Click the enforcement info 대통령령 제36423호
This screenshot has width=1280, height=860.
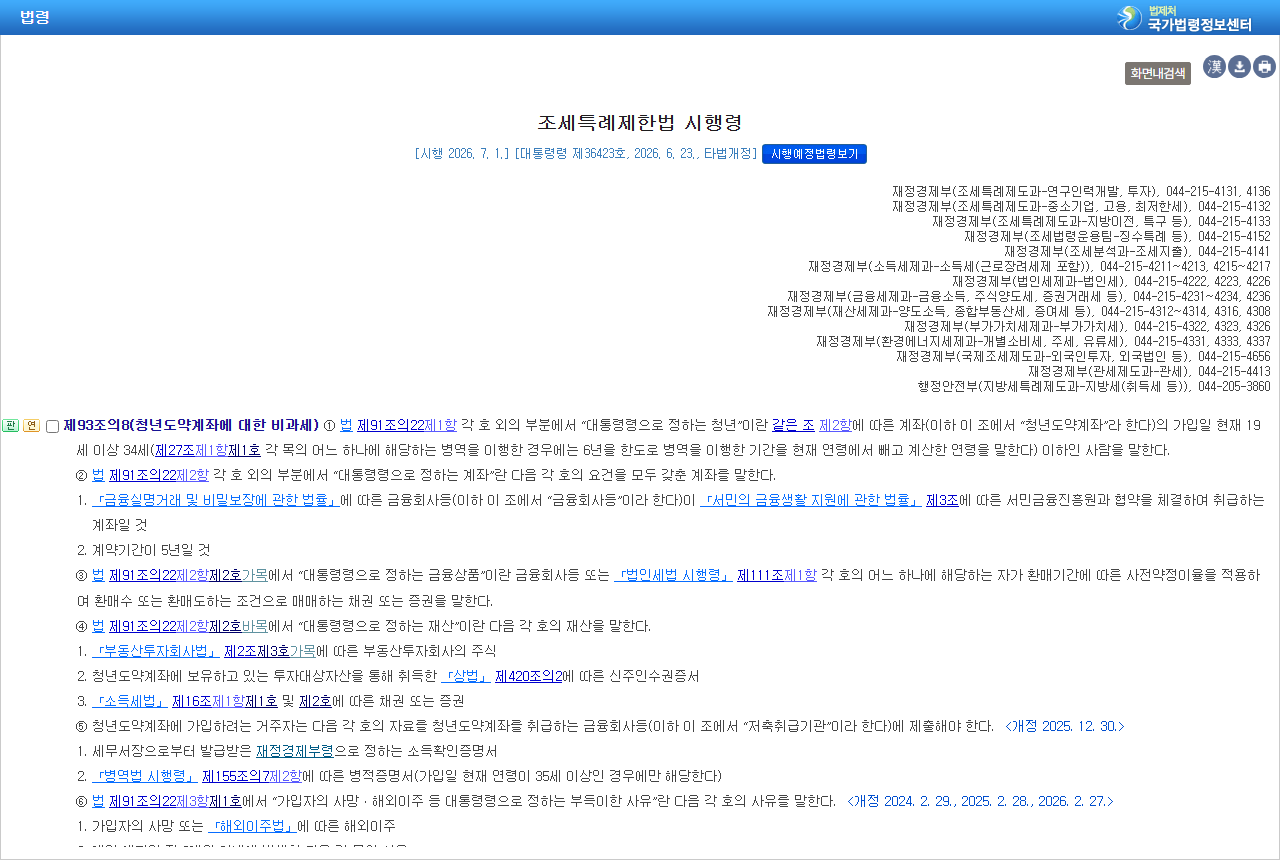[572, 154]
